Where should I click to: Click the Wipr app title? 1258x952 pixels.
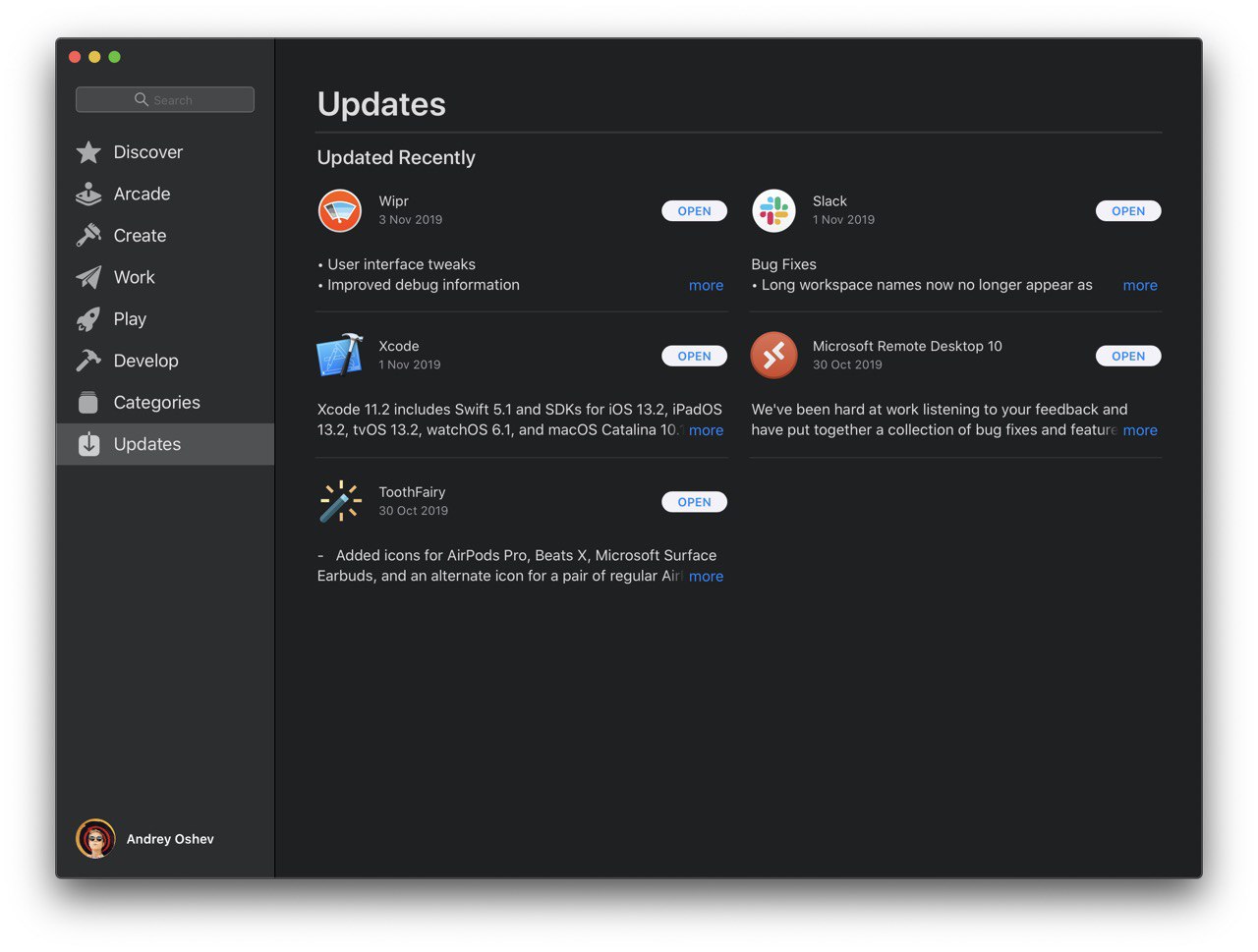pyautogui.click(x=393, y=200)
